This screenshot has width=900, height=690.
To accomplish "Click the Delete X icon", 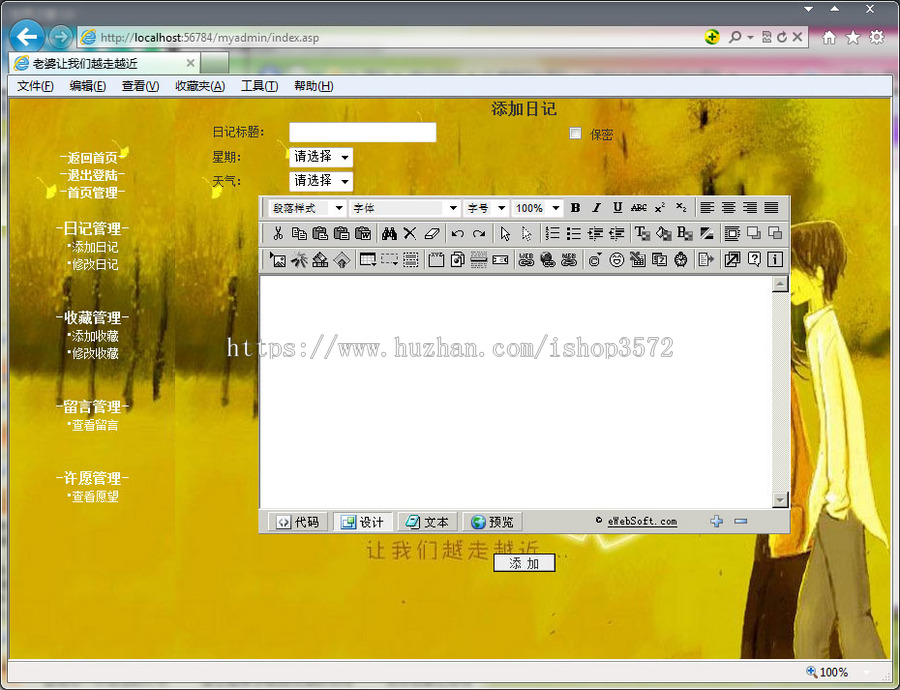I will (x=410, y=233).
